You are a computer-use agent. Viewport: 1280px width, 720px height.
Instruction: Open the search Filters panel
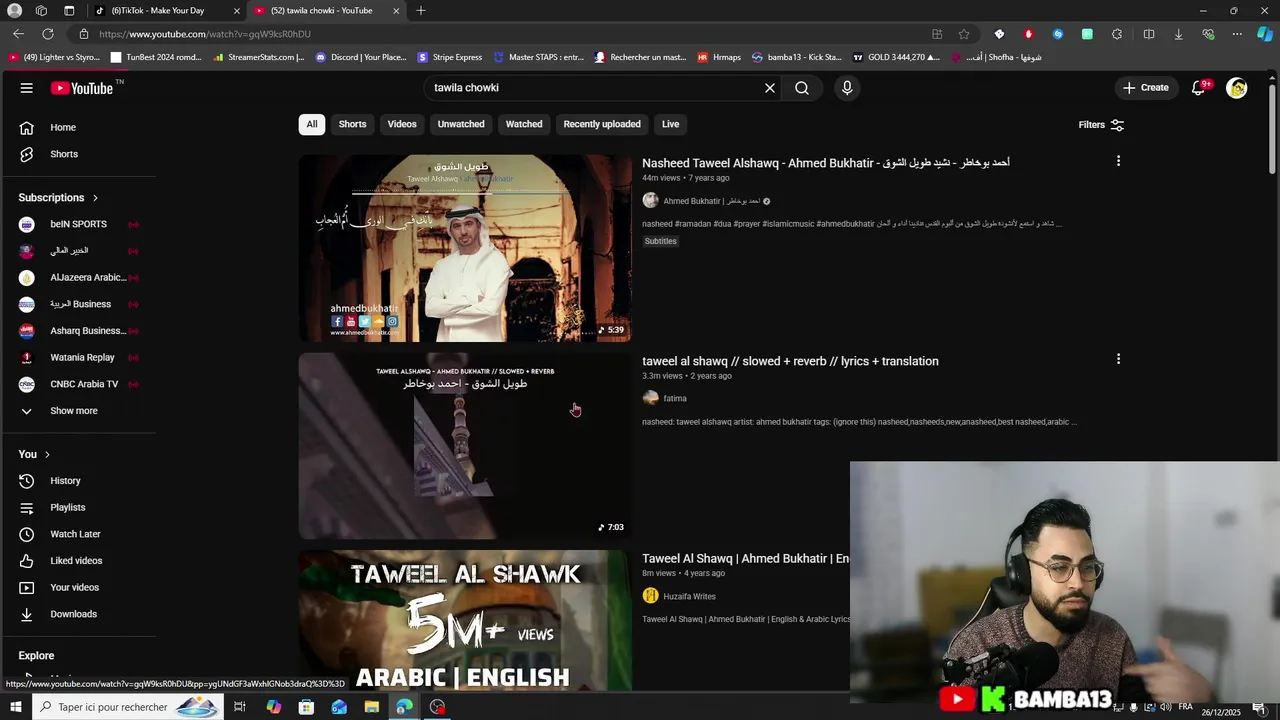click(x=1101, y=125)
